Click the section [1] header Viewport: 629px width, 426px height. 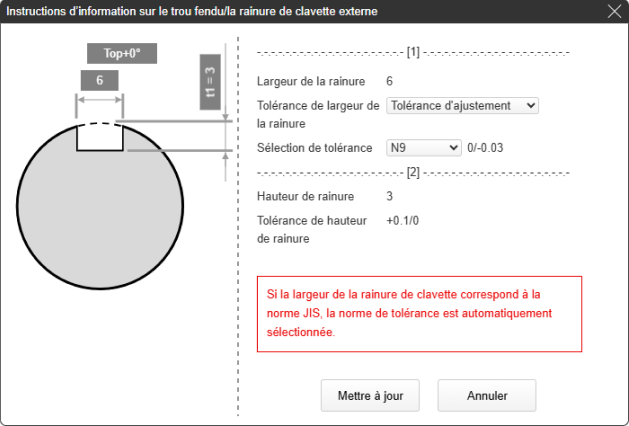click(413, 52)
